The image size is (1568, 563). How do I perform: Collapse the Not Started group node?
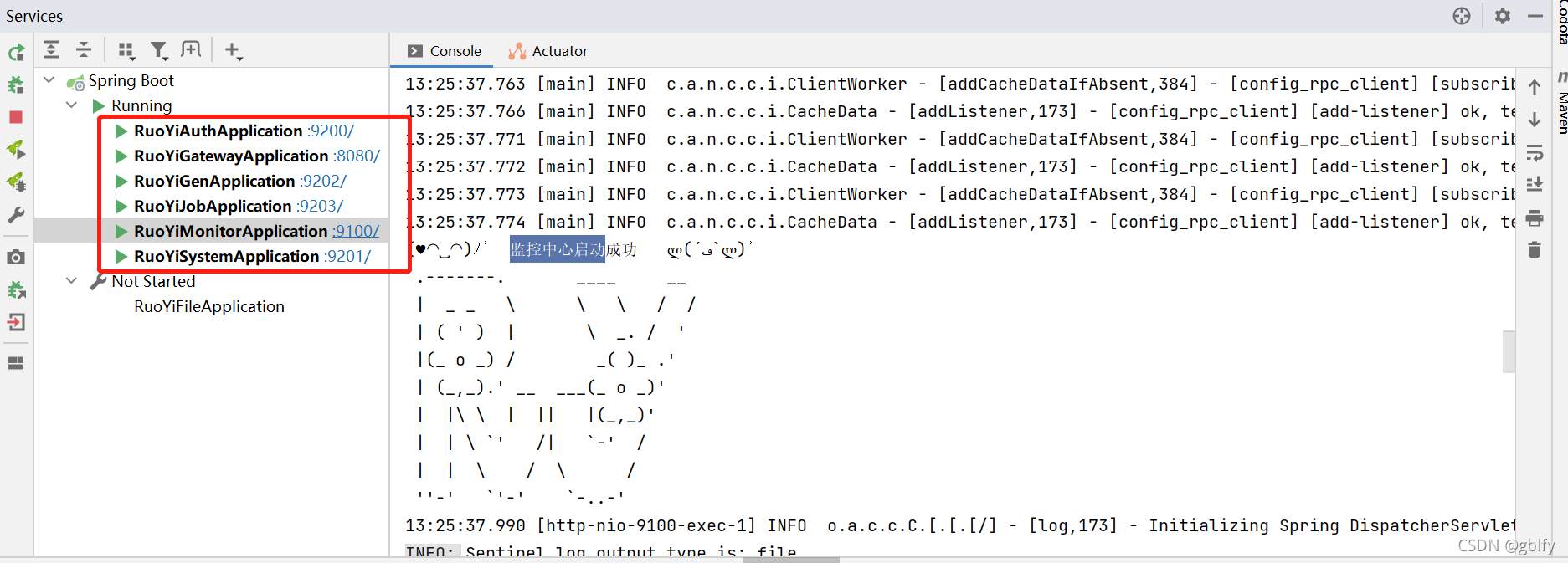[72, 281]
